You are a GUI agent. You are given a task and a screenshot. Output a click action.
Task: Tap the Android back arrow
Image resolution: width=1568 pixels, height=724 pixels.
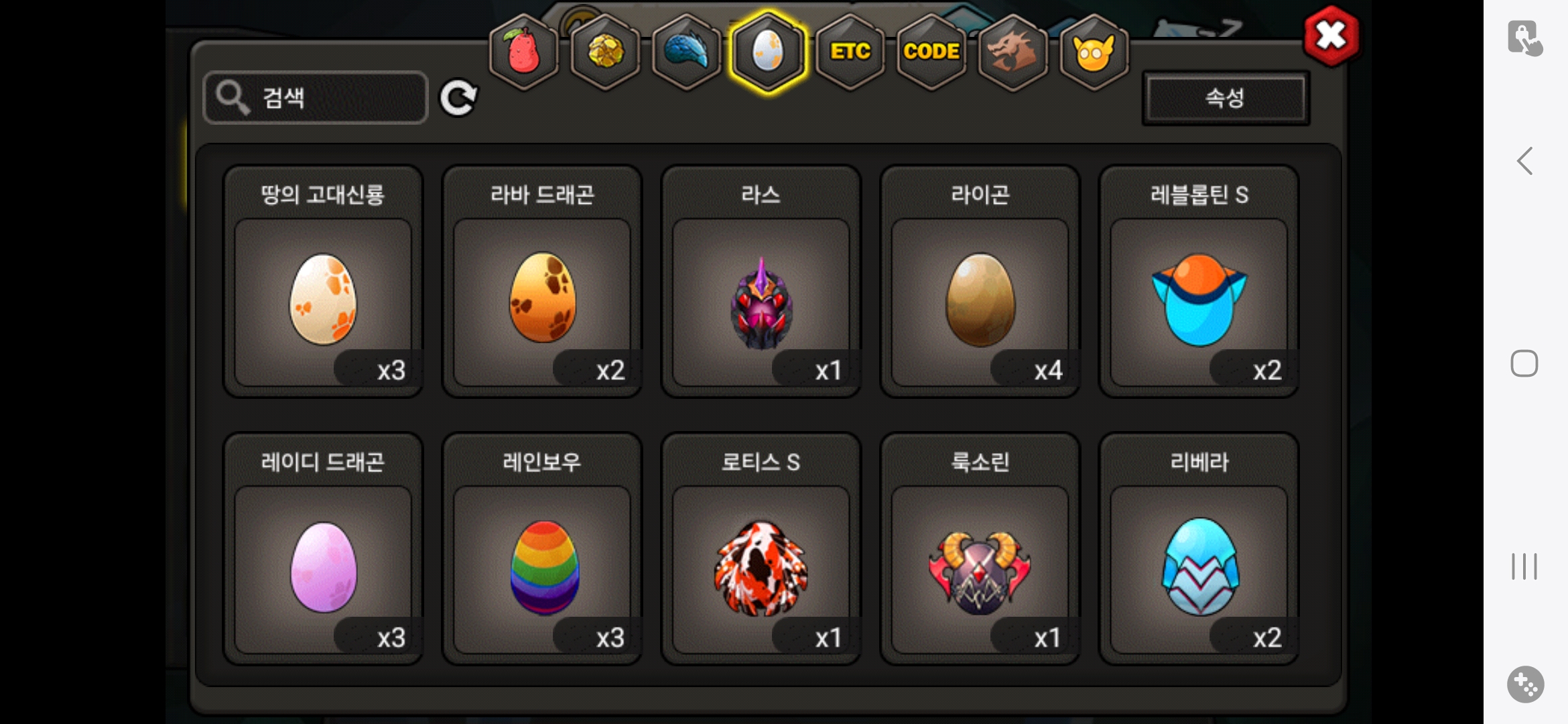1525,161
